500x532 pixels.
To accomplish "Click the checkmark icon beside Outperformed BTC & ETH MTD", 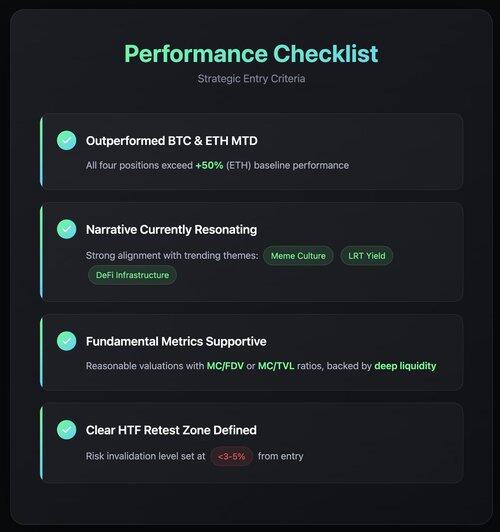I will (x=66, y=140).
